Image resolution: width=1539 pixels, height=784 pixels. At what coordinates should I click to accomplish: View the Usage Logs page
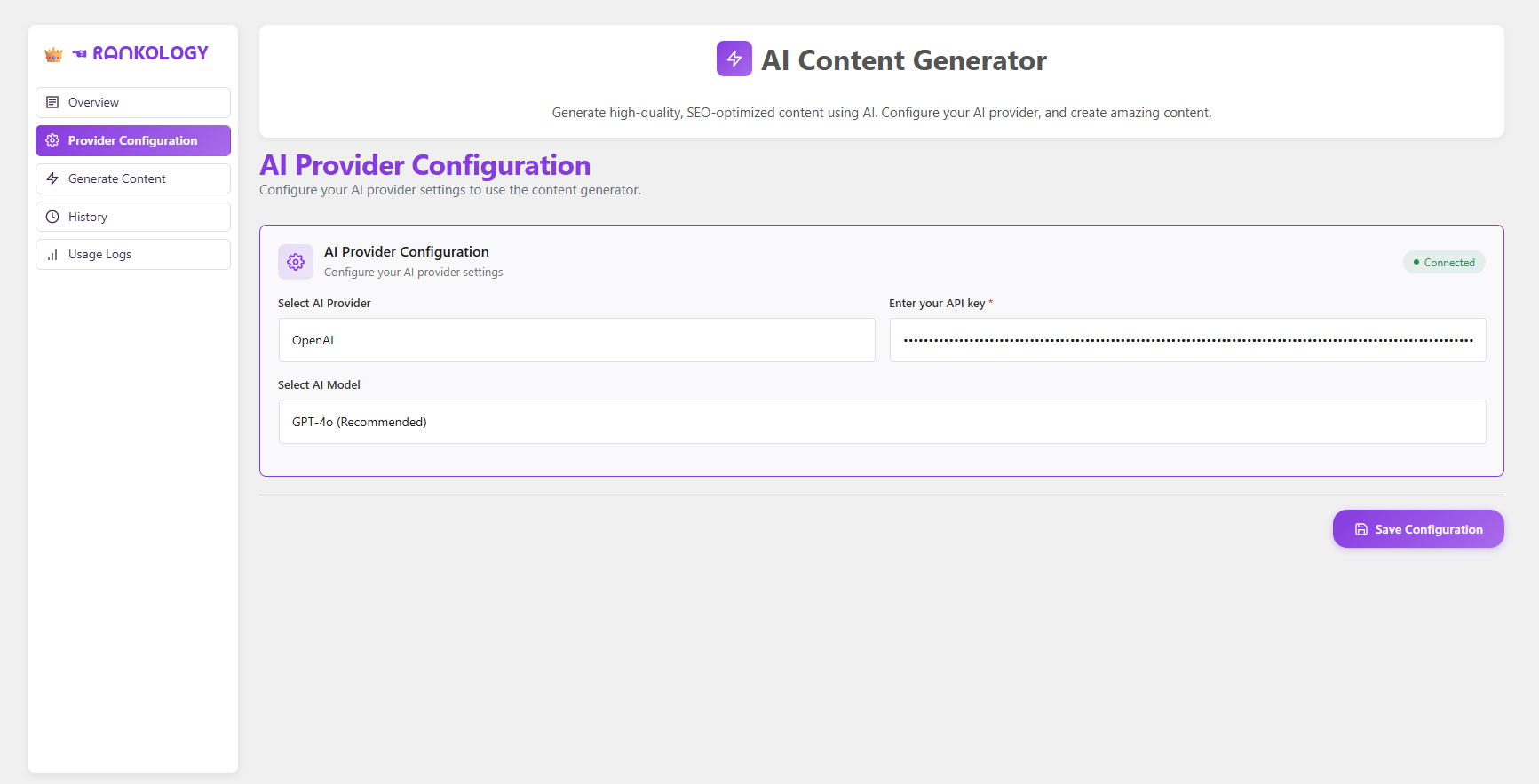click(x=133, y=255)
